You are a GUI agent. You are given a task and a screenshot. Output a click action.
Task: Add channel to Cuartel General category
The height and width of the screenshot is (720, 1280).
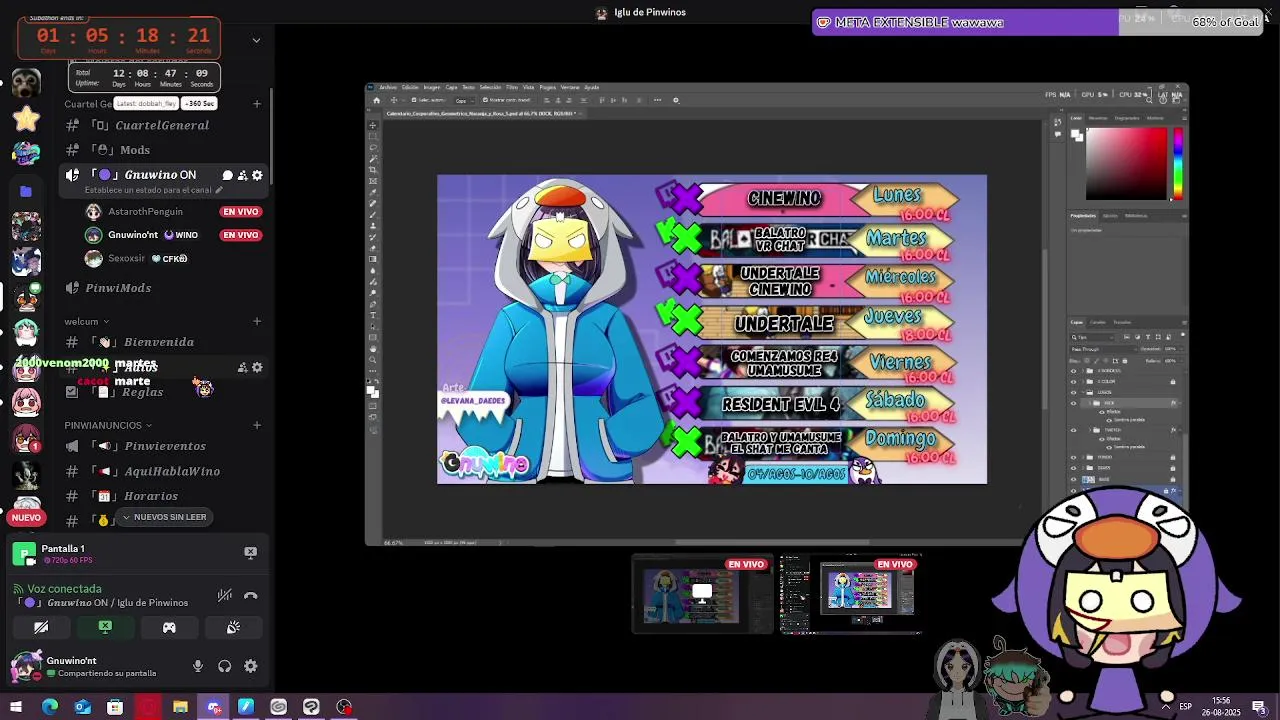(x=257, y=104)
